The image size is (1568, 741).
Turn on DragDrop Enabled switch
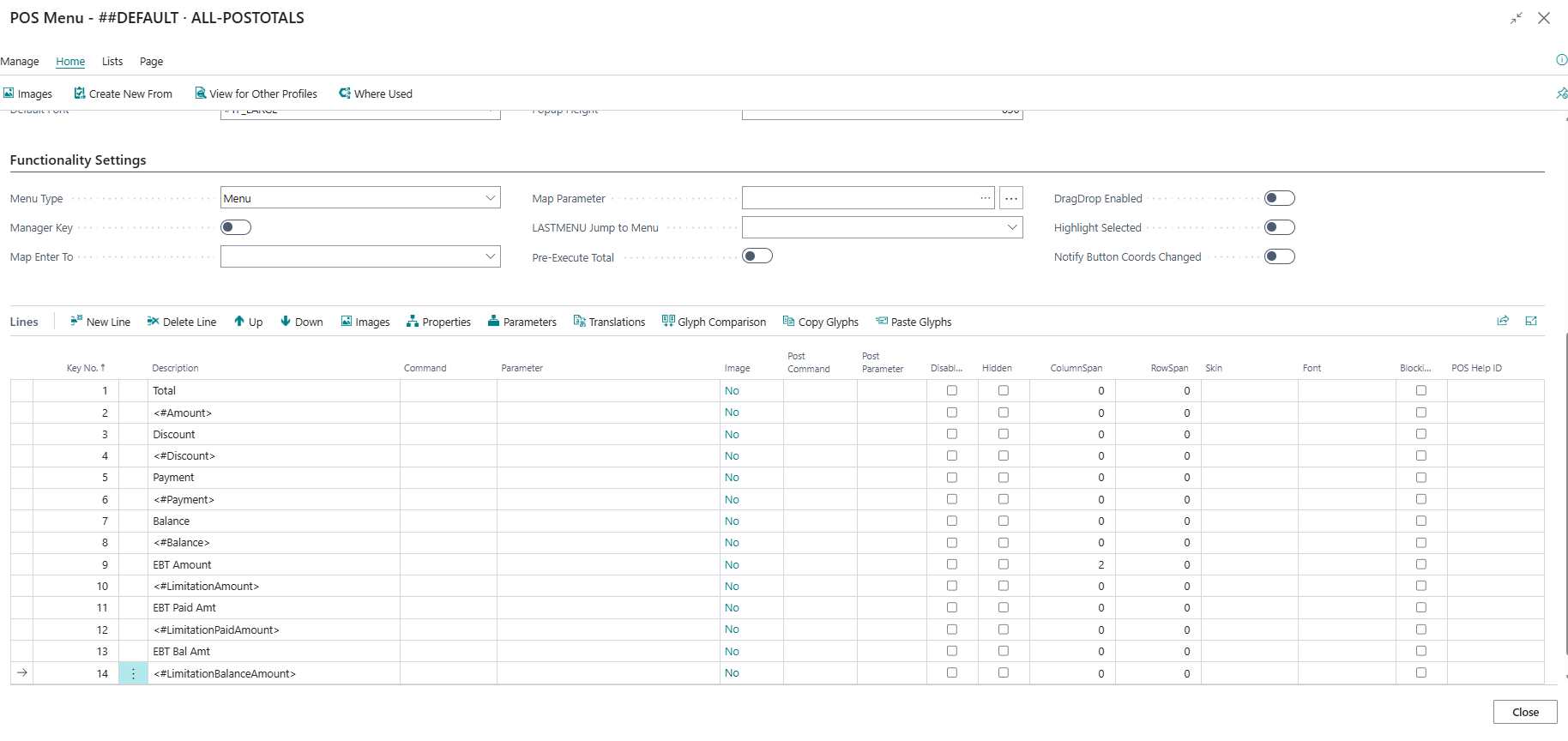[x=1279, y=198]
